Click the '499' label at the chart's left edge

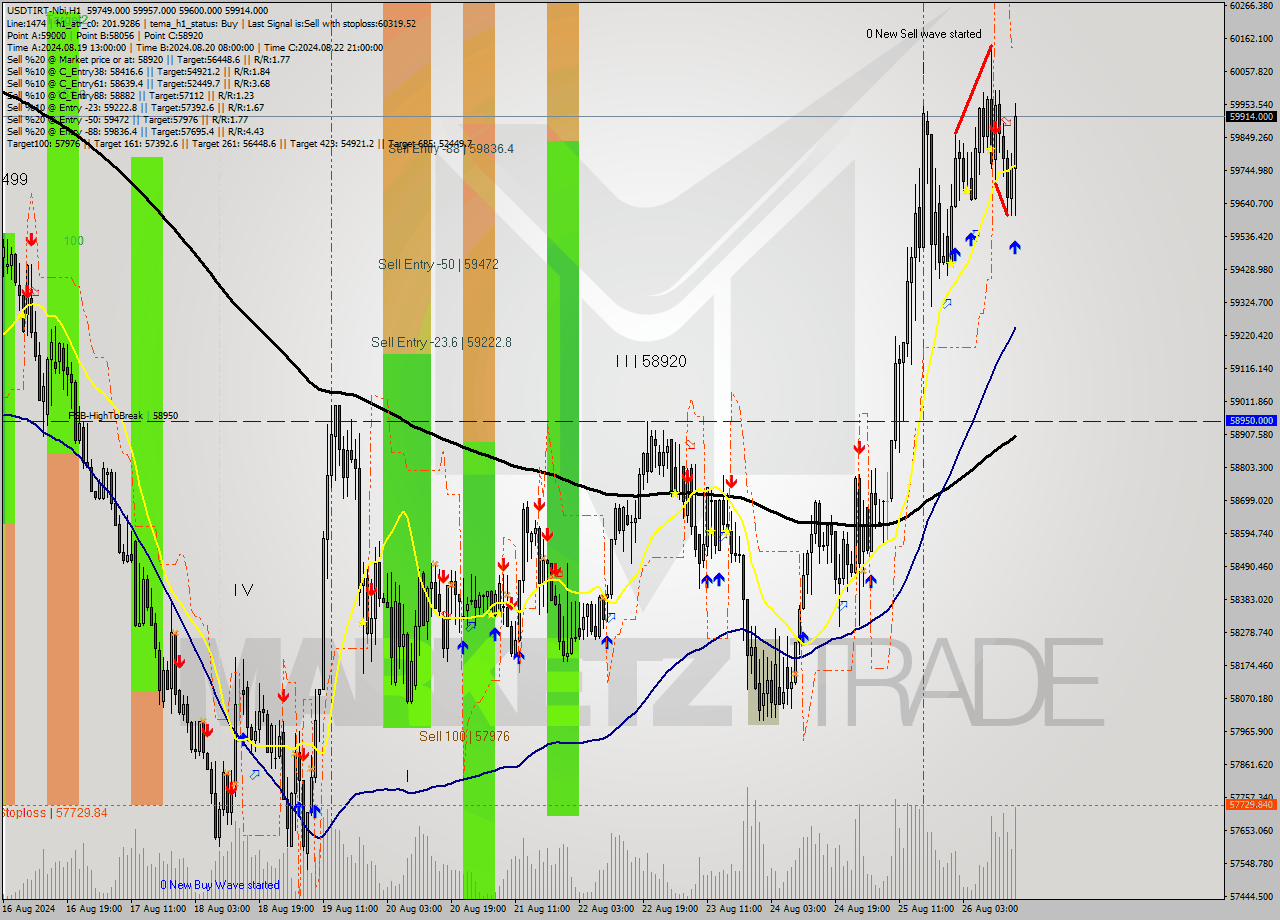(x=14, y=179)
